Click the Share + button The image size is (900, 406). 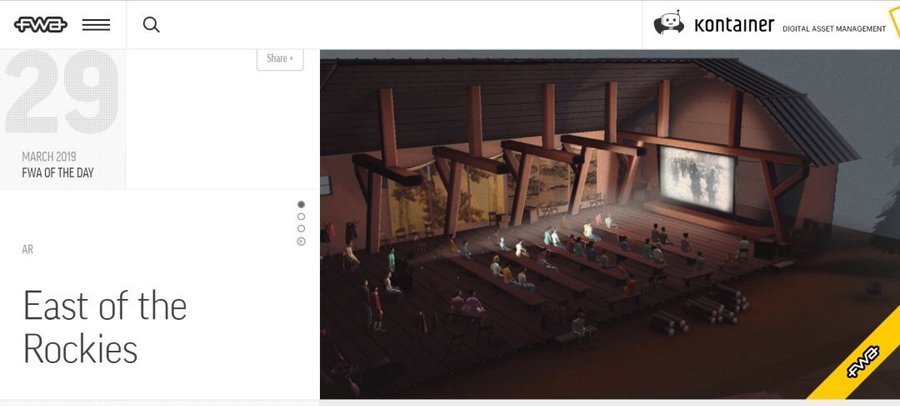[x=280, y=58]
